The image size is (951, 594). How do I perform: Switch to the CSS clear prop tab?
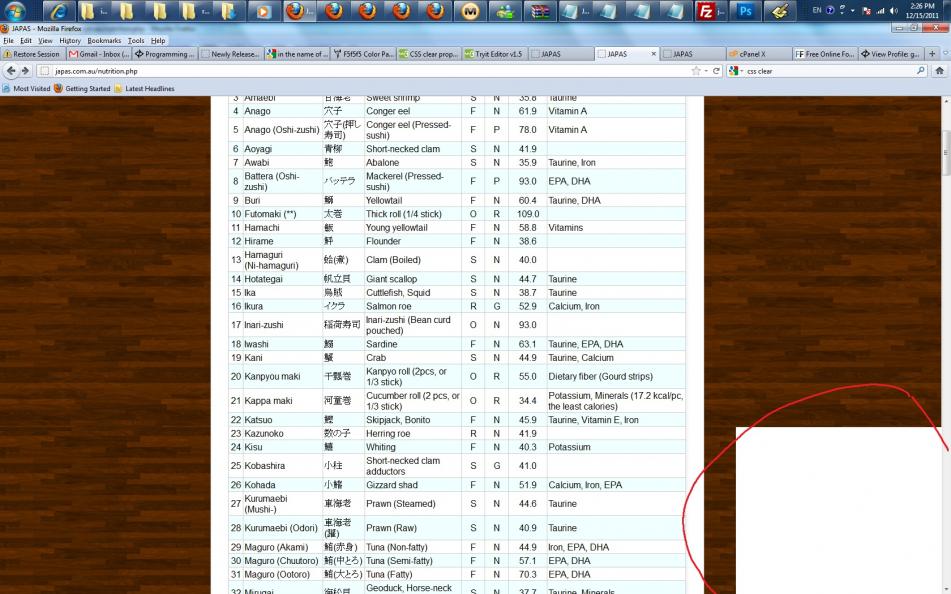pyautogui.click(x=429, y=54)
